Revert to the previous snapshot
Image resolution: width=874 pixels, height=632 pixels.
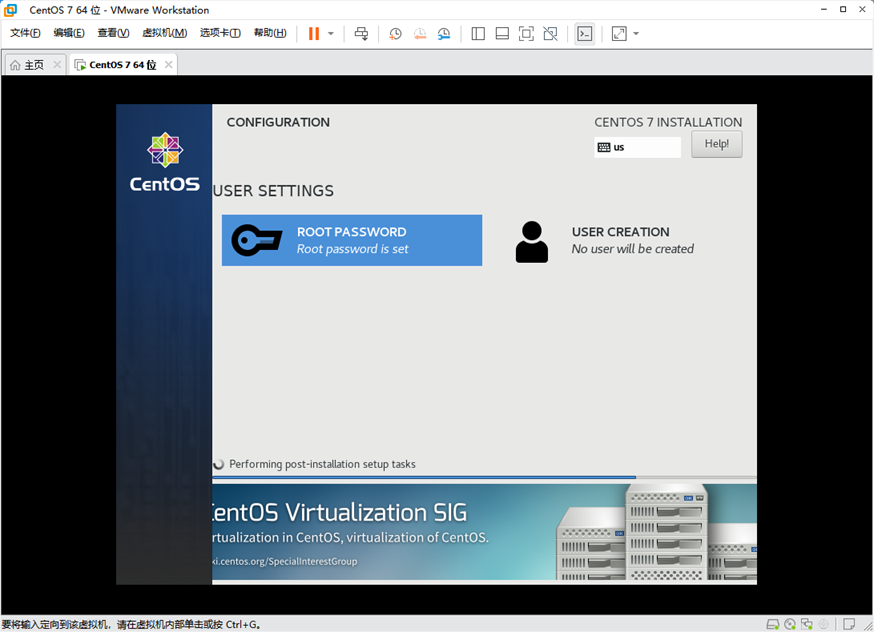click(x=420, y=33)
